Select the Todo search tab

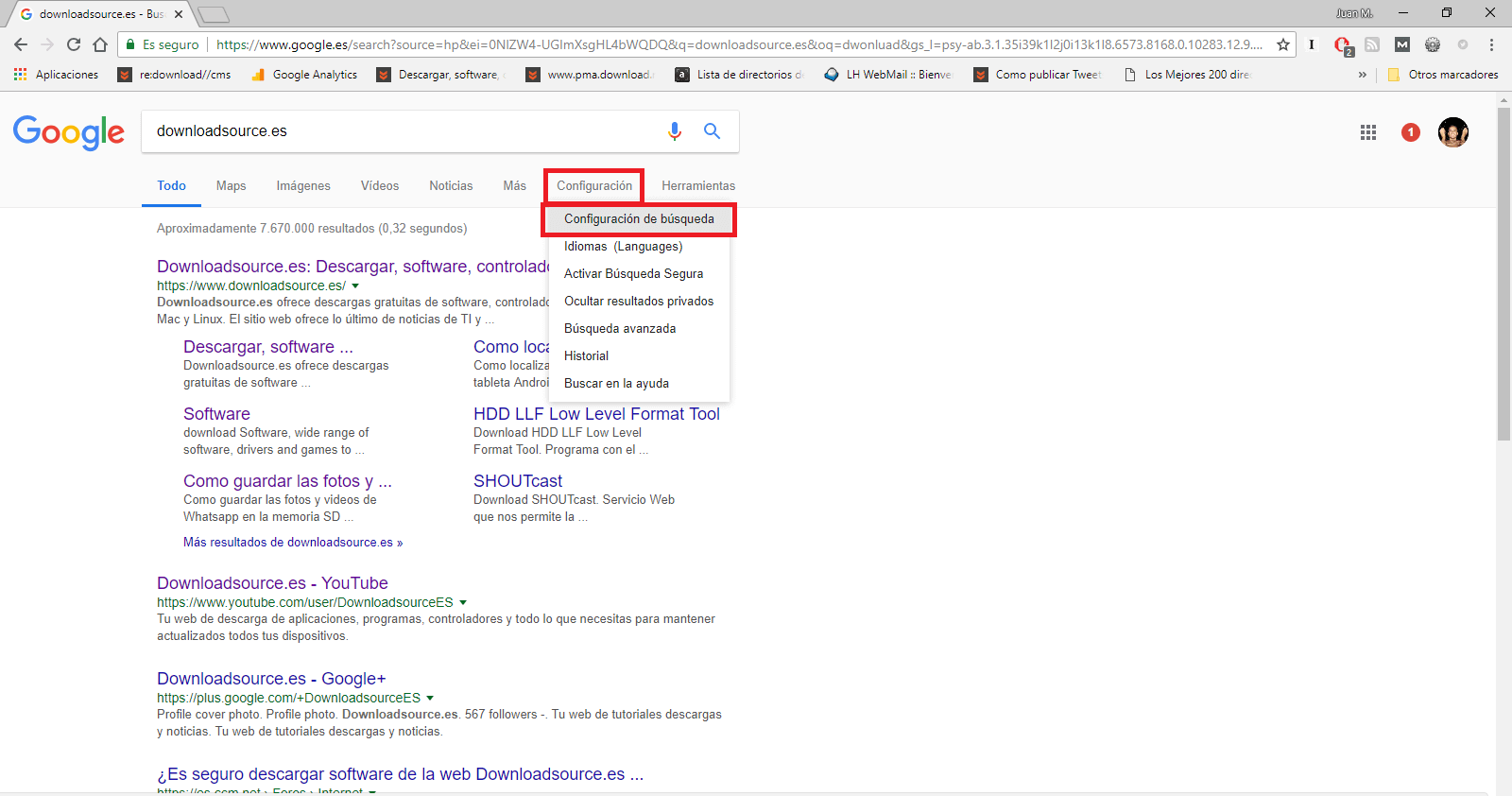coord(171,186)
